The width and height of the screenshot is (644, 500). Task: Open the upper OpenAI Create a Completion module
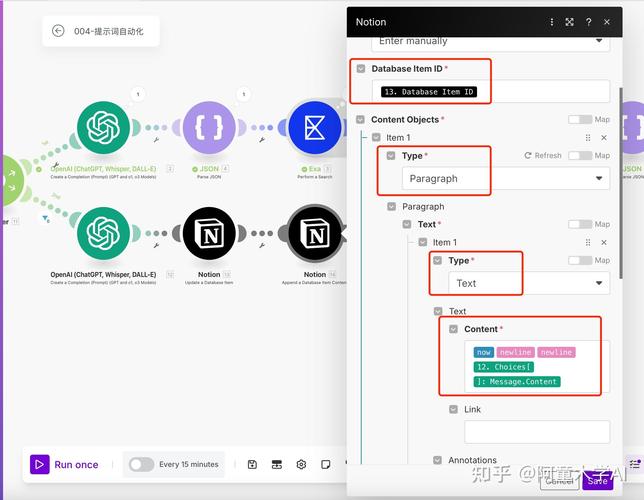point(103,127)
